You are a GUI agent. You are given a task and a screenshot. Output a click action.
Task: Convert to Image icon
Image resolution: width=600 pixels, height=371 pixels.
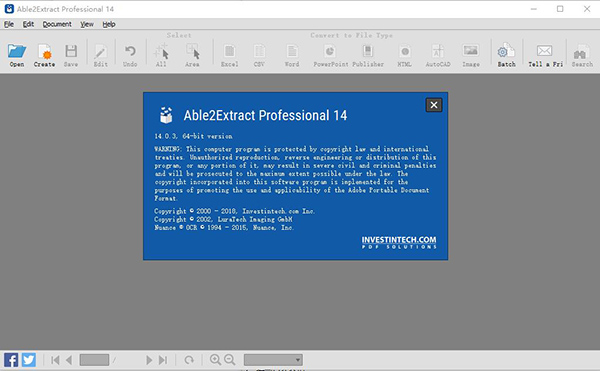[471, 51]
